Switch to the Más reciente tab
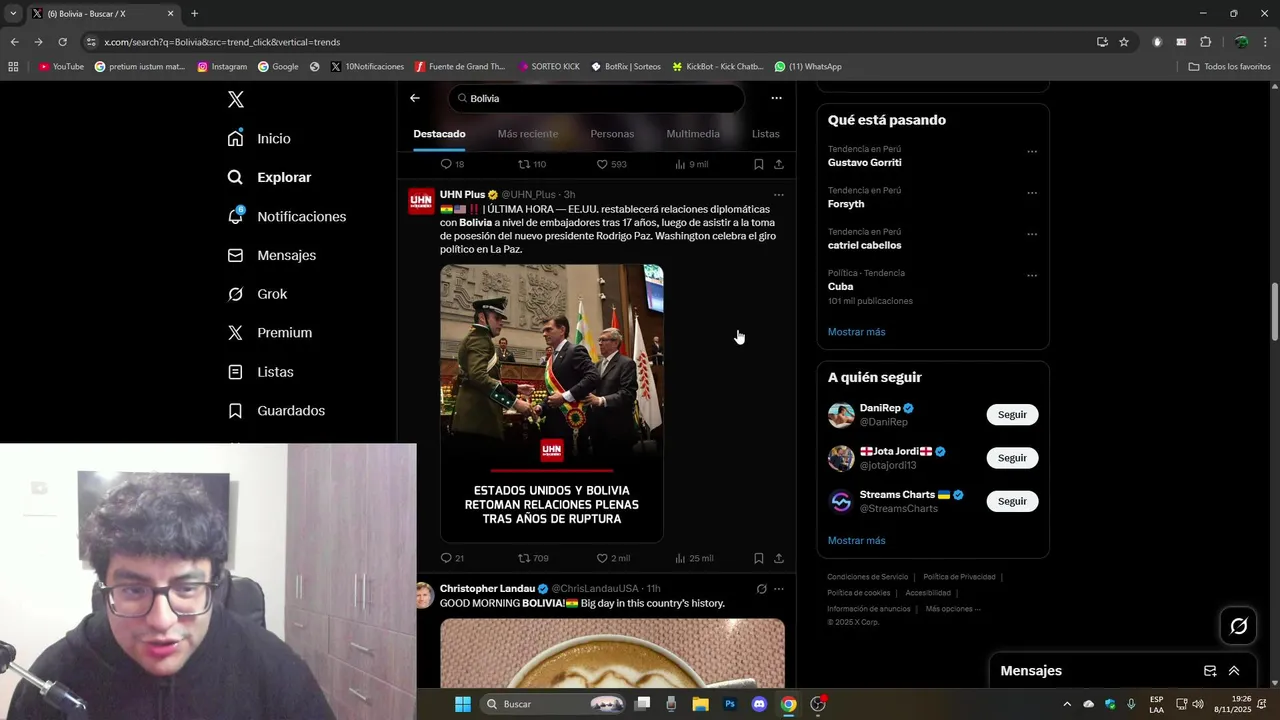 (x=528, y=134)
